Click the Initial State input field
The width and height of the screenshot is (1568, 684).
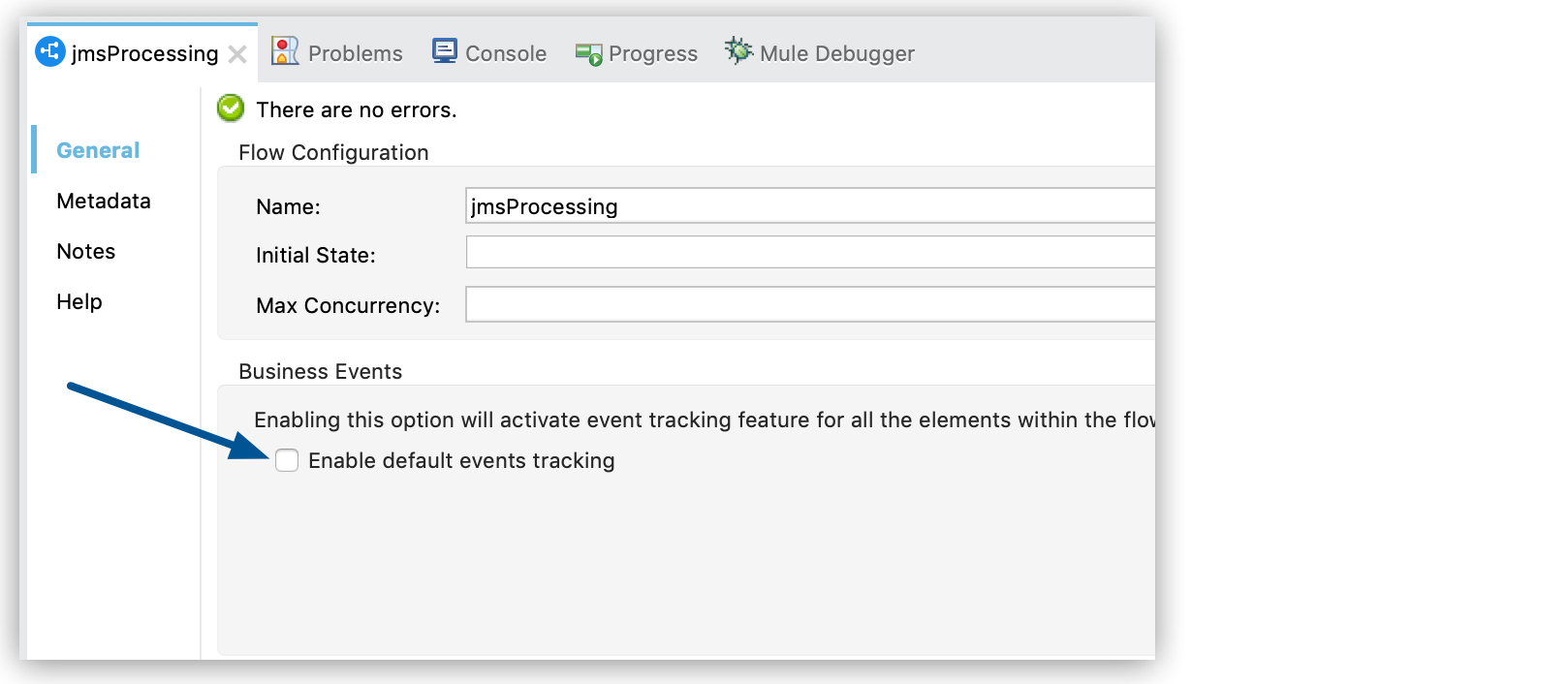[x=809, y=252]
